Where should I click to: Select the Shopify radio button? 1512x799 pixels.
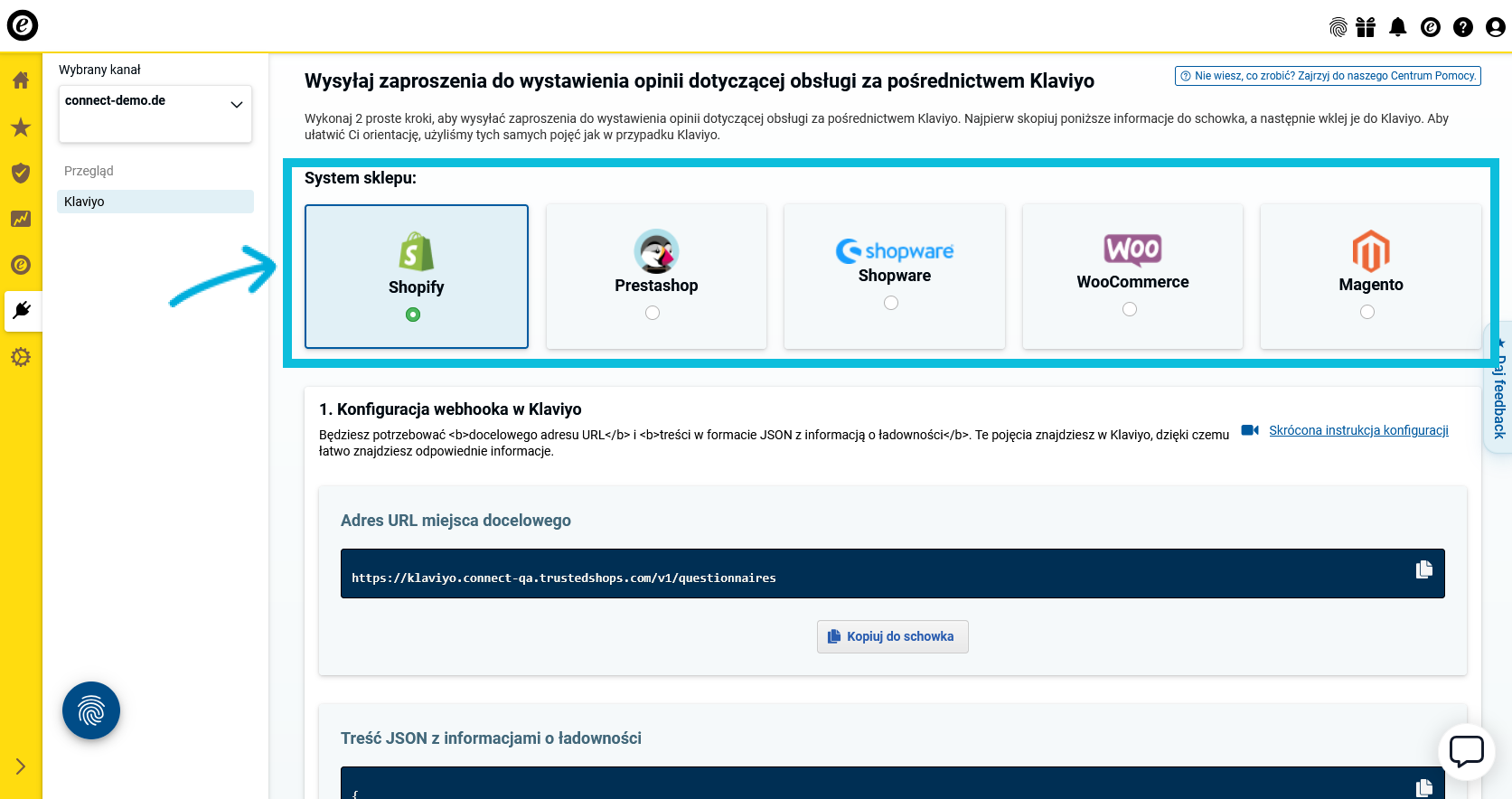tap(413, 315)
